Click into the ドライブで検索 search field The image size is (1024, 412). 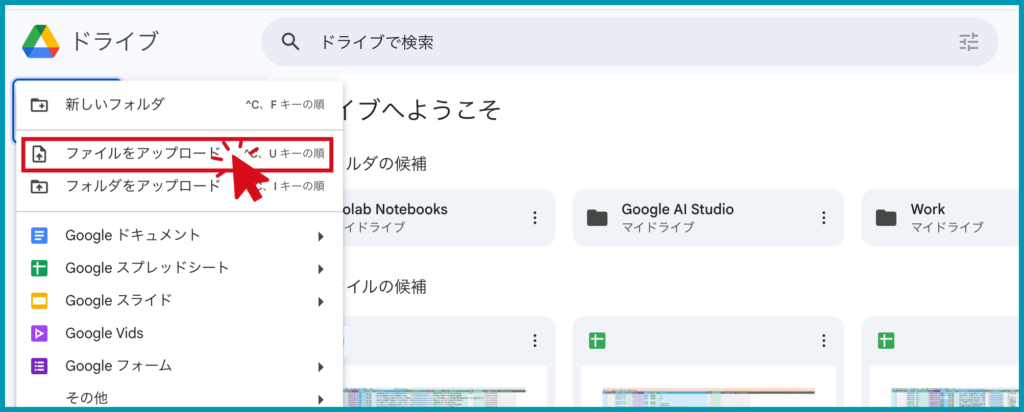pos(630,42)
